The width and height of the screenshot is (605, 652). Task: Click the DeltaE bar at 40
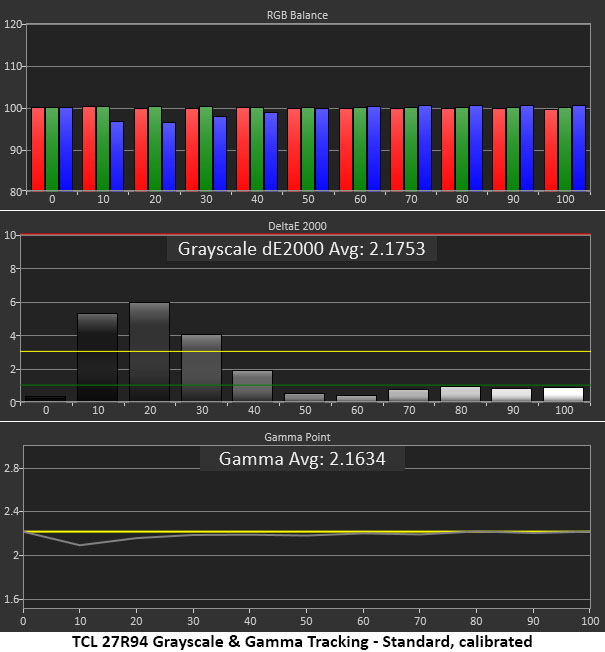point(253,386)
